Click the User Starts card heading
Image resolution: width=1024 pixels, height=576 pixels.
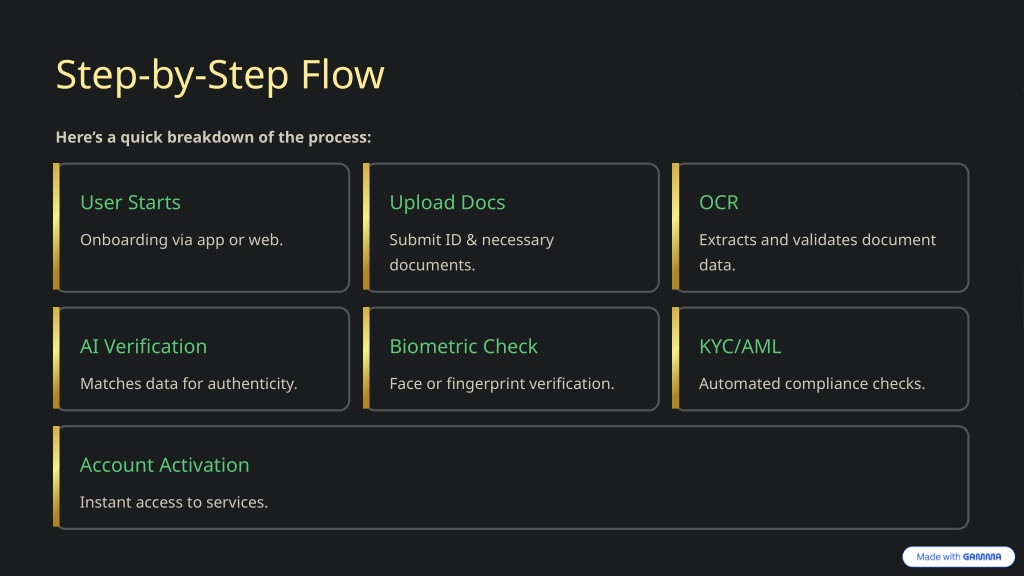click(x=130, y=202)
